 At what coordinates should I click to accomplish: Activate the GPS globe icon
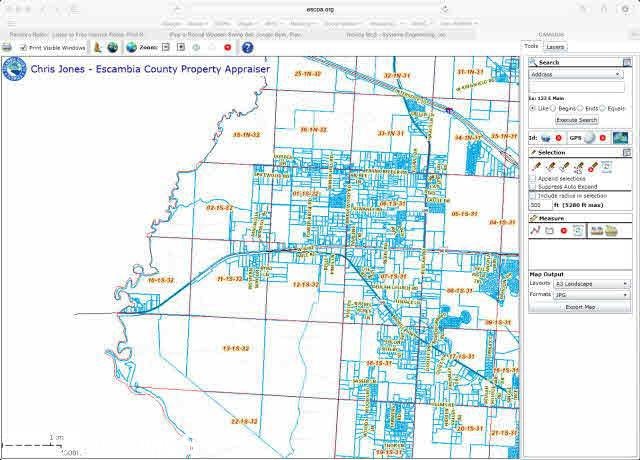590,137
